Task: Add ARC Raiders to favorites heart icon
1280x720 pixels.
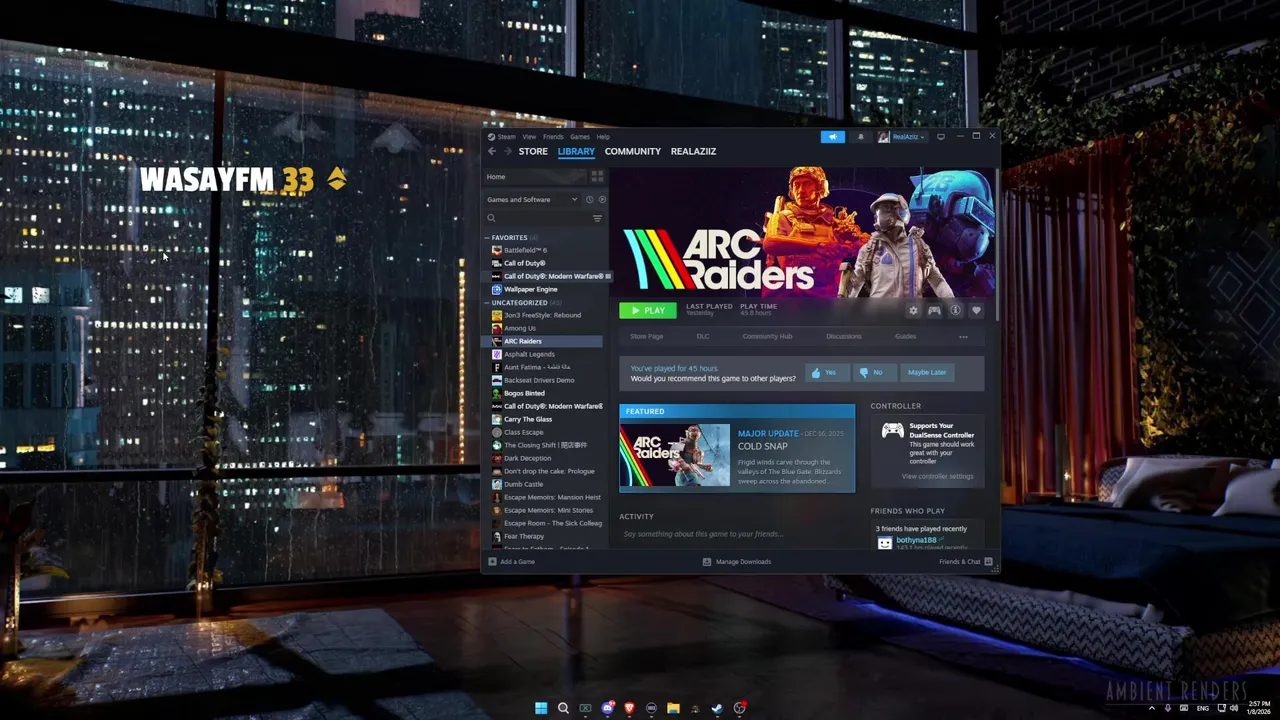Action: [976, 310]
